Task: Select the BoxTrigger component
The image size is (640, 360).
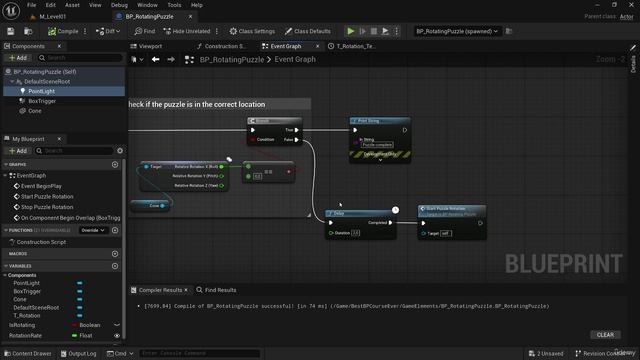Action: click(x=42, y=101)
